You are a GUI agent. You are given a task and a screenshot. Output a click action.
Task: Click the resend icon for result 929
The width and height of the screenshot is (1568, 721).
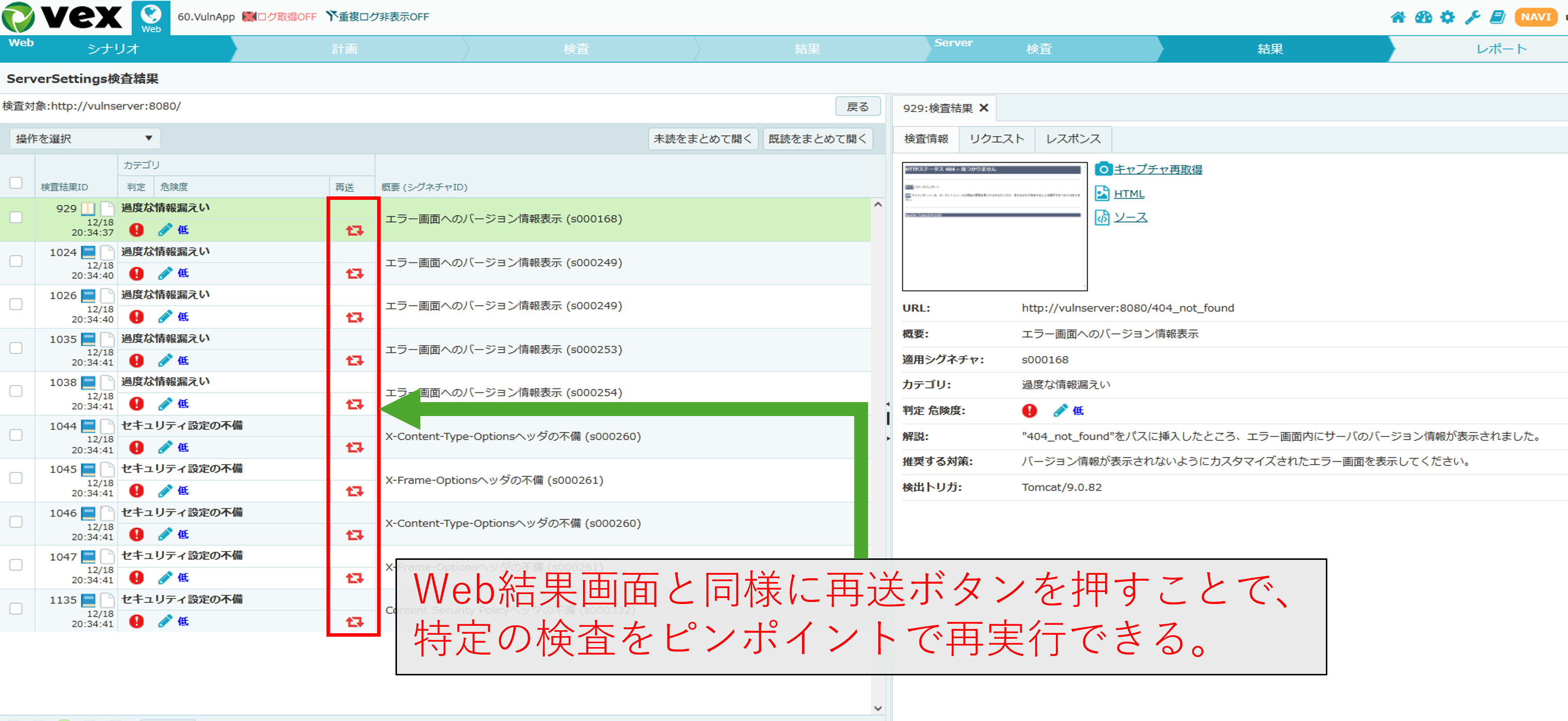(x=355, y=230)
